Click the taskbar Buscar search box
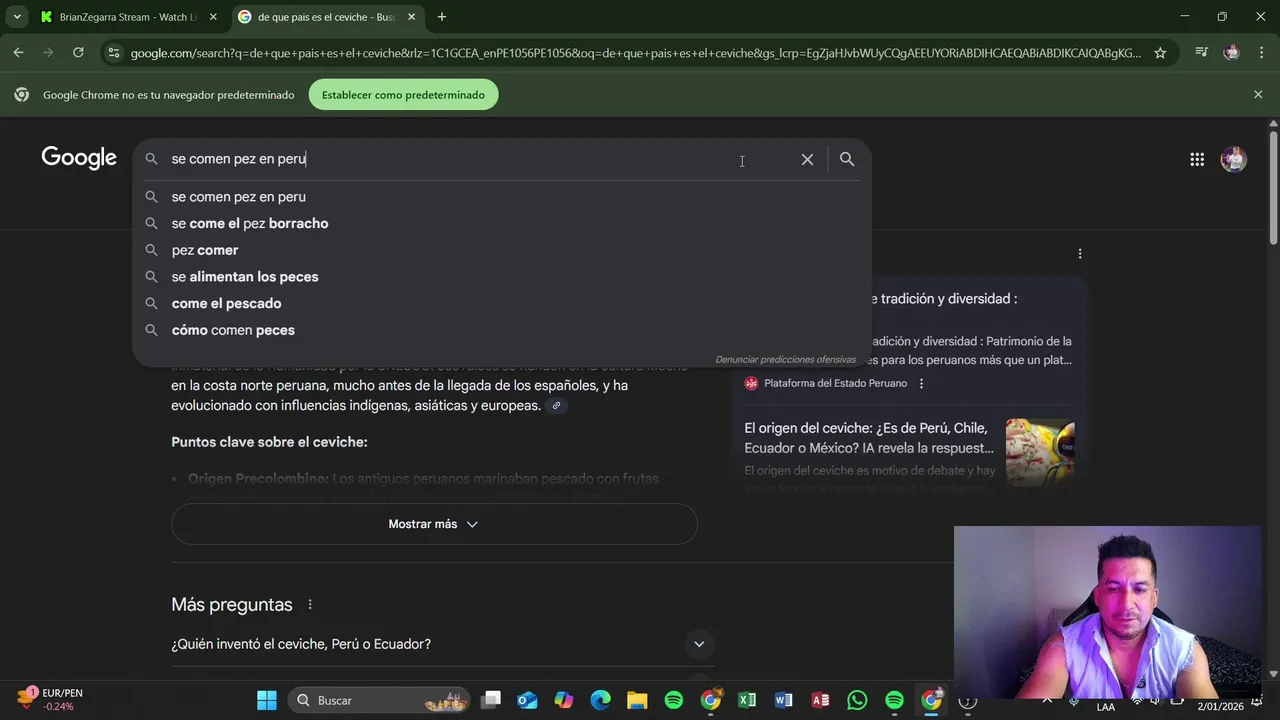This screenshot has height=720, width=1280. [x=380, y=700]
